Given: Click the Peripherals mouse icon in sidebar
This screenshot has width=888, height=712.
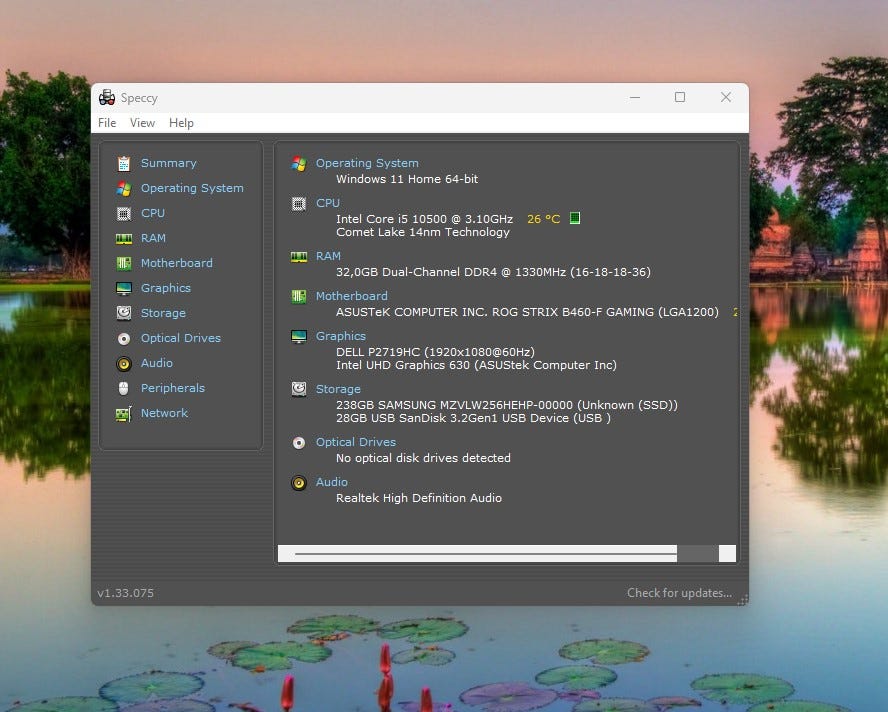Looking at the screenshot, I should (124, 388).
